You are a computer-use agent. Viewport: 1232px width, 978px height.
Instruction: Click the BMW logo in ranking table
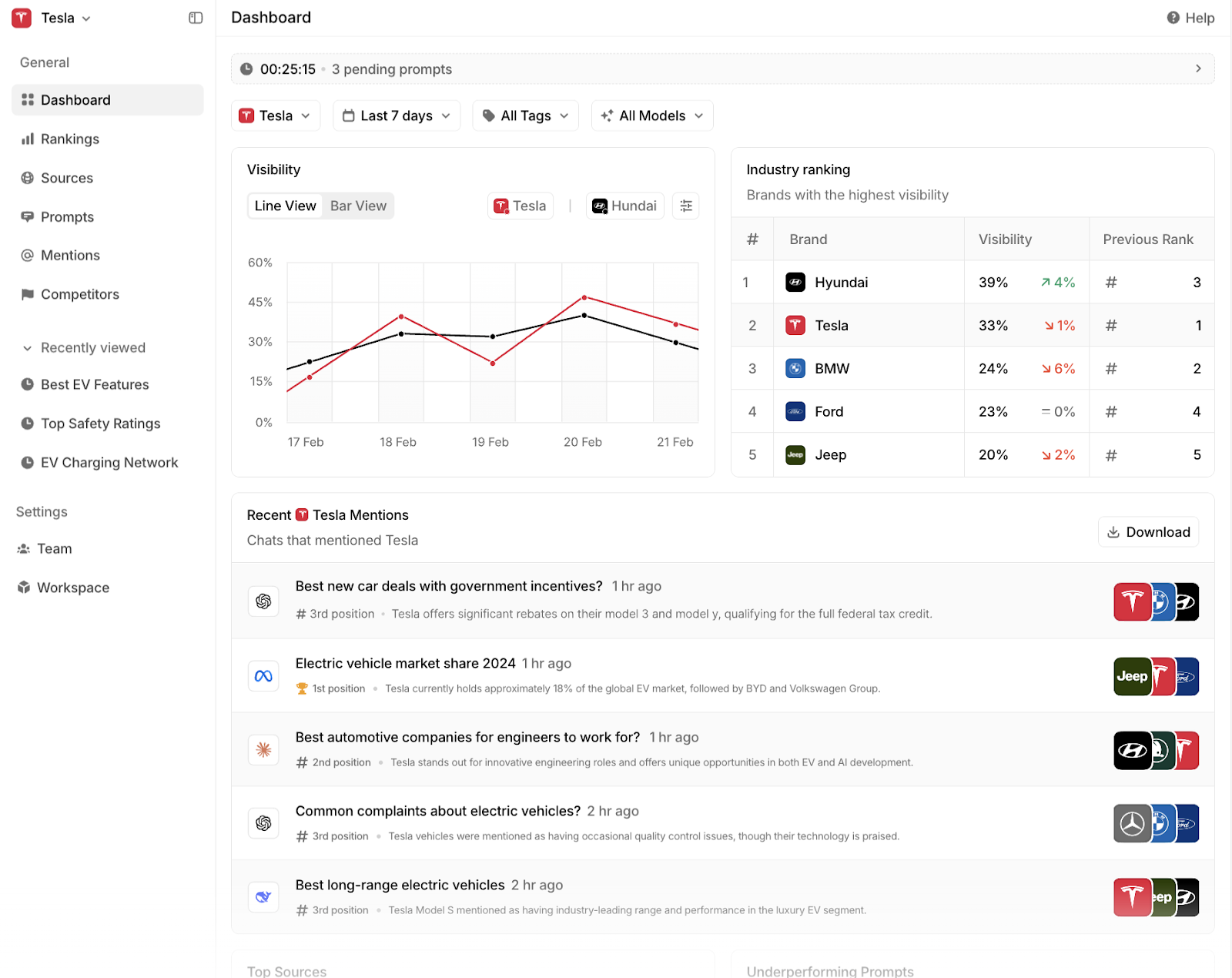point(795,369)
